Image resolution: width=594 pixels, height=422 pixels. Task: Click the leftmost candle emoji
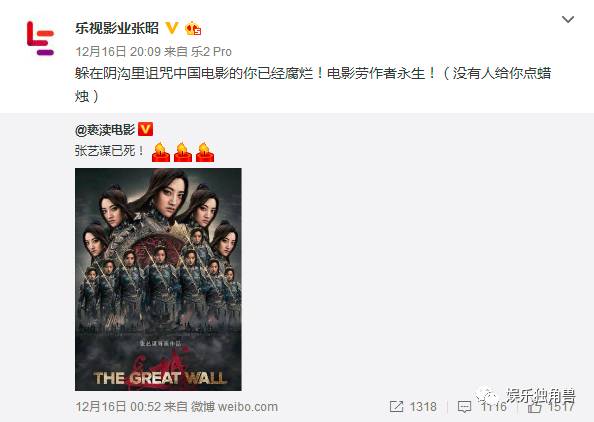161,152
